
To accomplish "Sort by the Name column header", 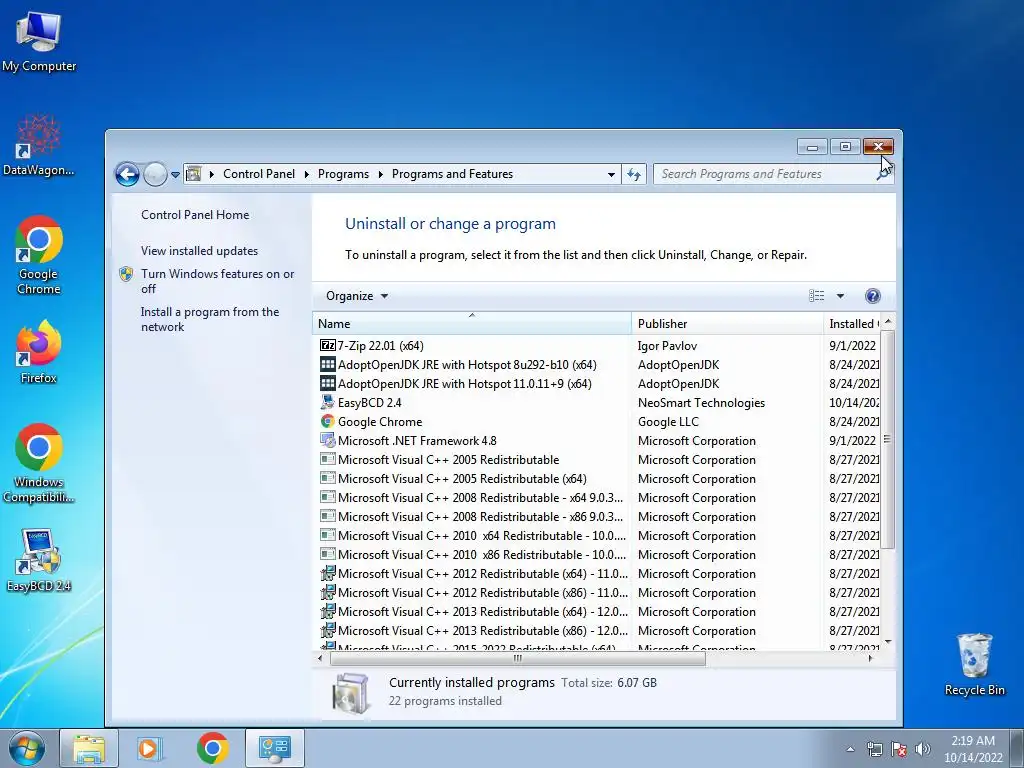I will (472, 323).
